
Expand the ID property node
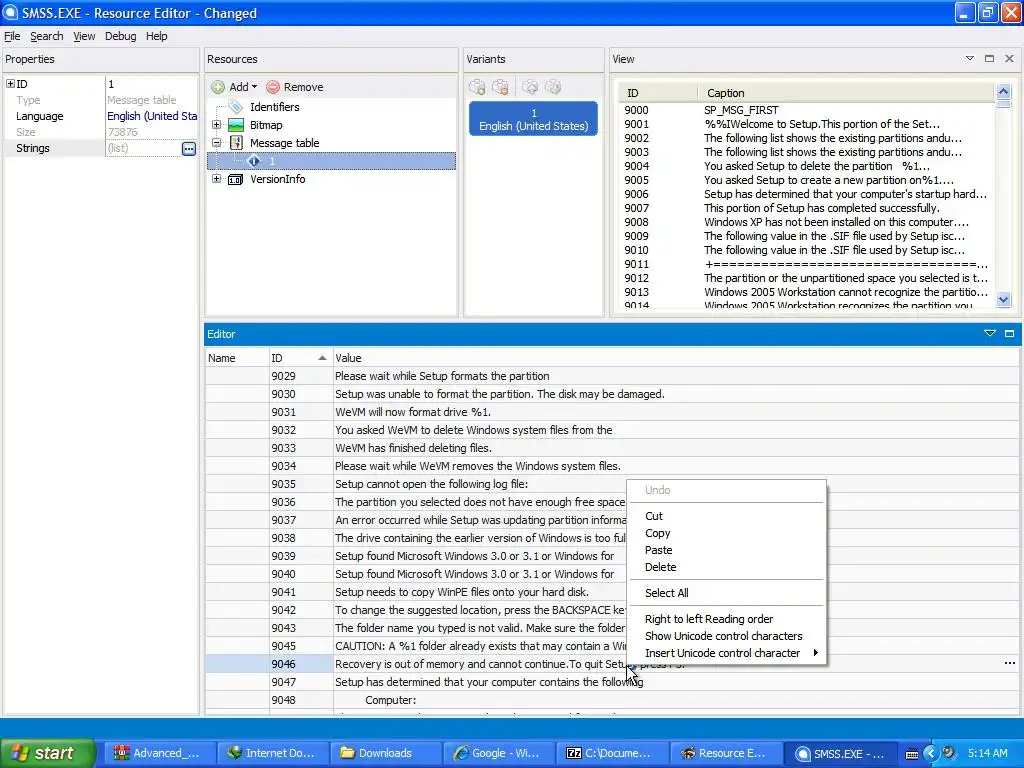tap(10, 84)
